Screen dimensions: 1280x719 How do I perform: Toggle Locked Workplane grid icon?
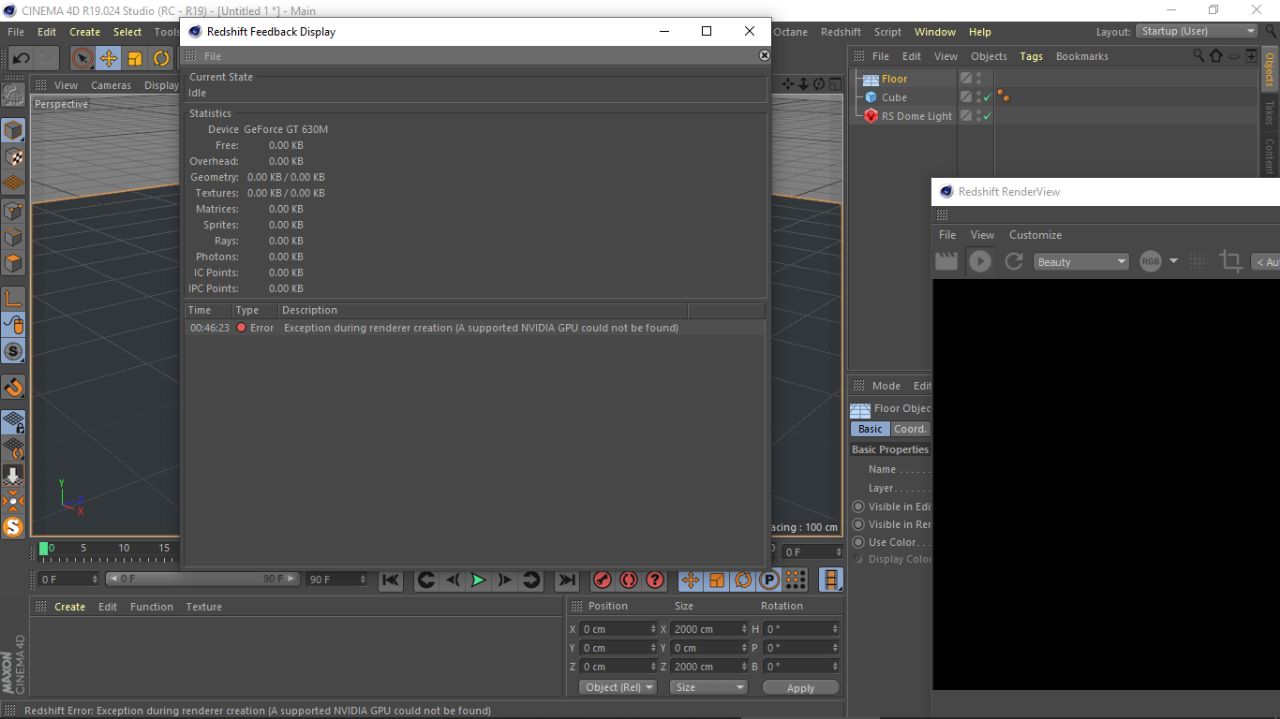[x=13, y=422]
